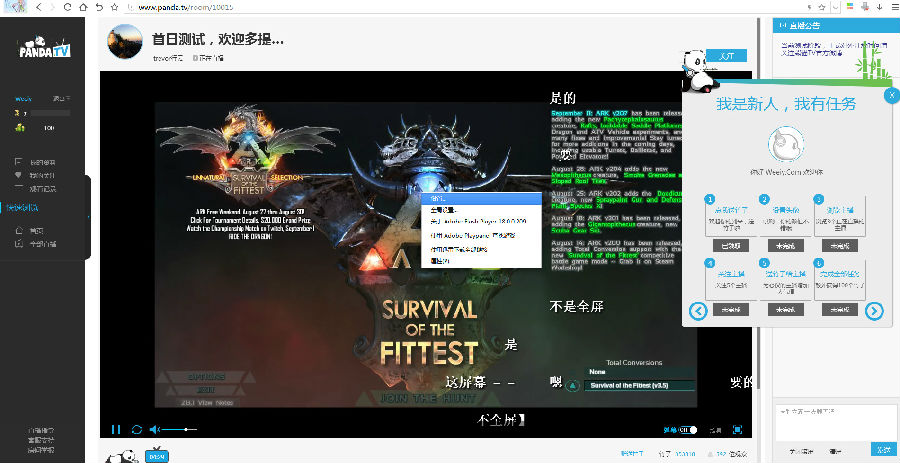This screenshot has height=463, width=900.
Task: Click the dark status button under task 2
Action: [785, 246]
